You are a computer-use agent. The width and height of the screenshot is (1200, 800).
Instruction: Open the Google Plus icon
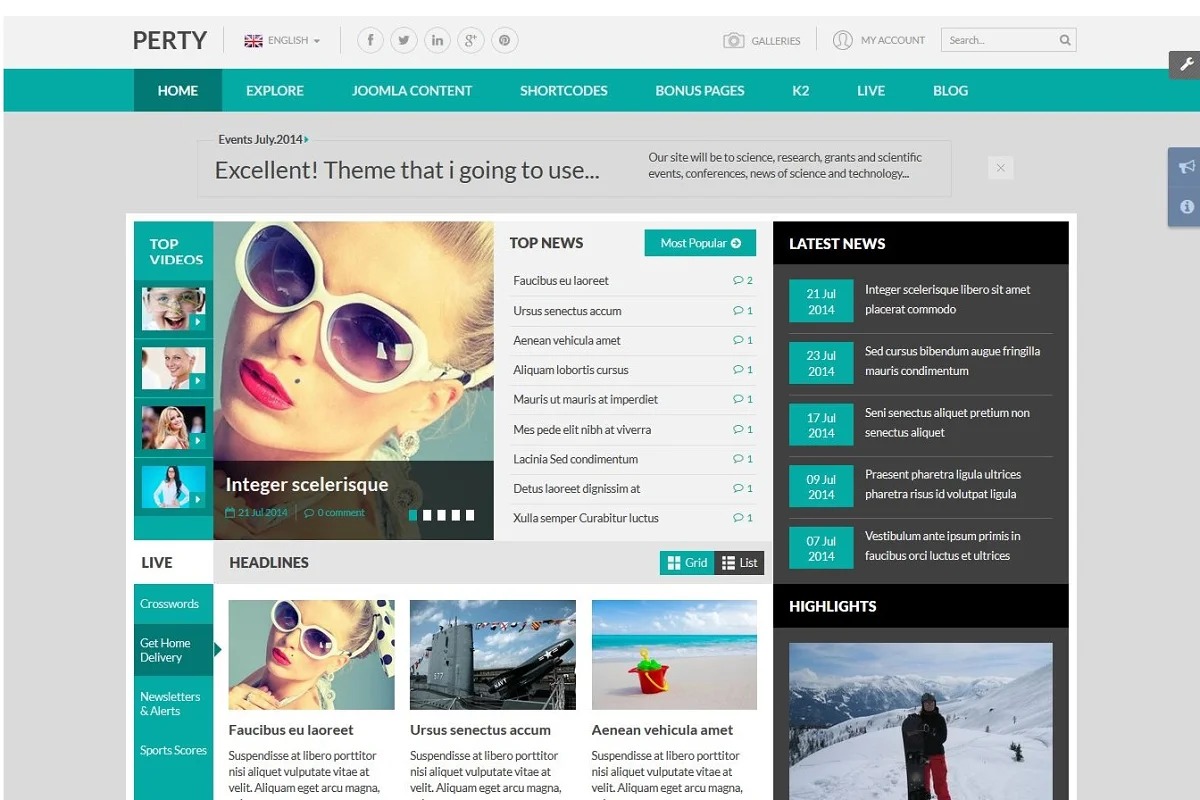point(471,41)
